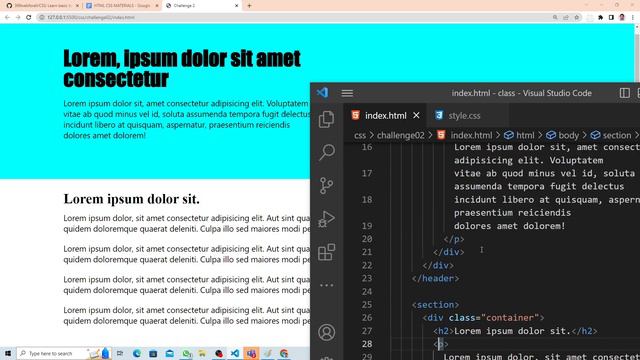This screenshot has height=360, width=640.
Task: Close the HTML CSS MATERIALS browser tab
Action: (157, 6)
